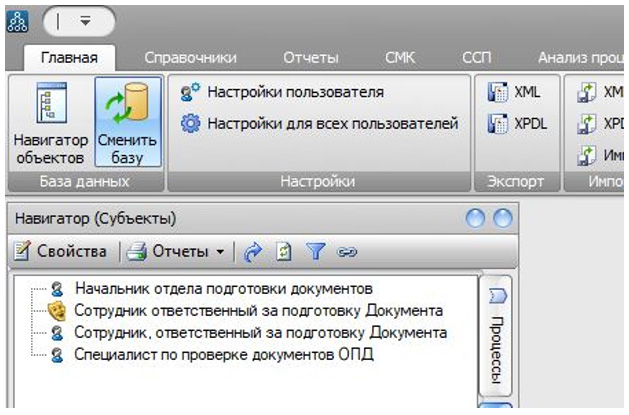629x415 pixels.
Task: Export to XPDL in the Экспорт group
Action: 518,124
